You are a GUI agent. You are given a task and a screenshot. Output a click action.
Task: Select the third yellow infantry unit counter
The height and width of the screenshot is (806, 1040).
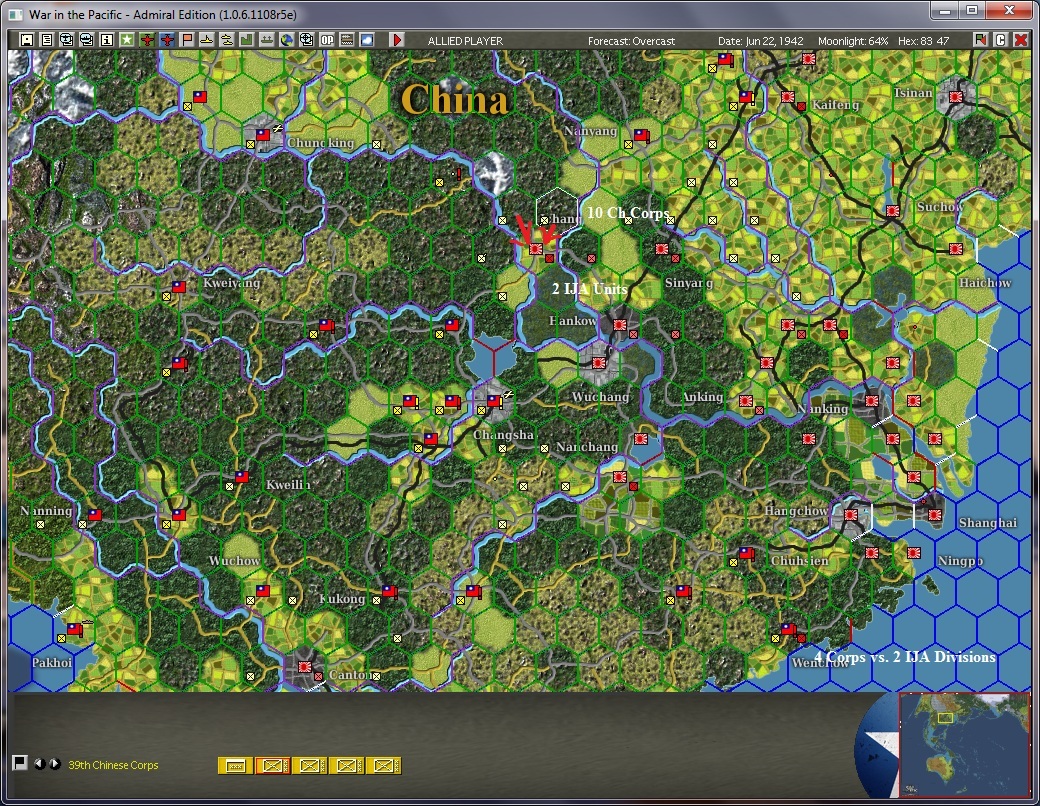(x=310, y=766)
